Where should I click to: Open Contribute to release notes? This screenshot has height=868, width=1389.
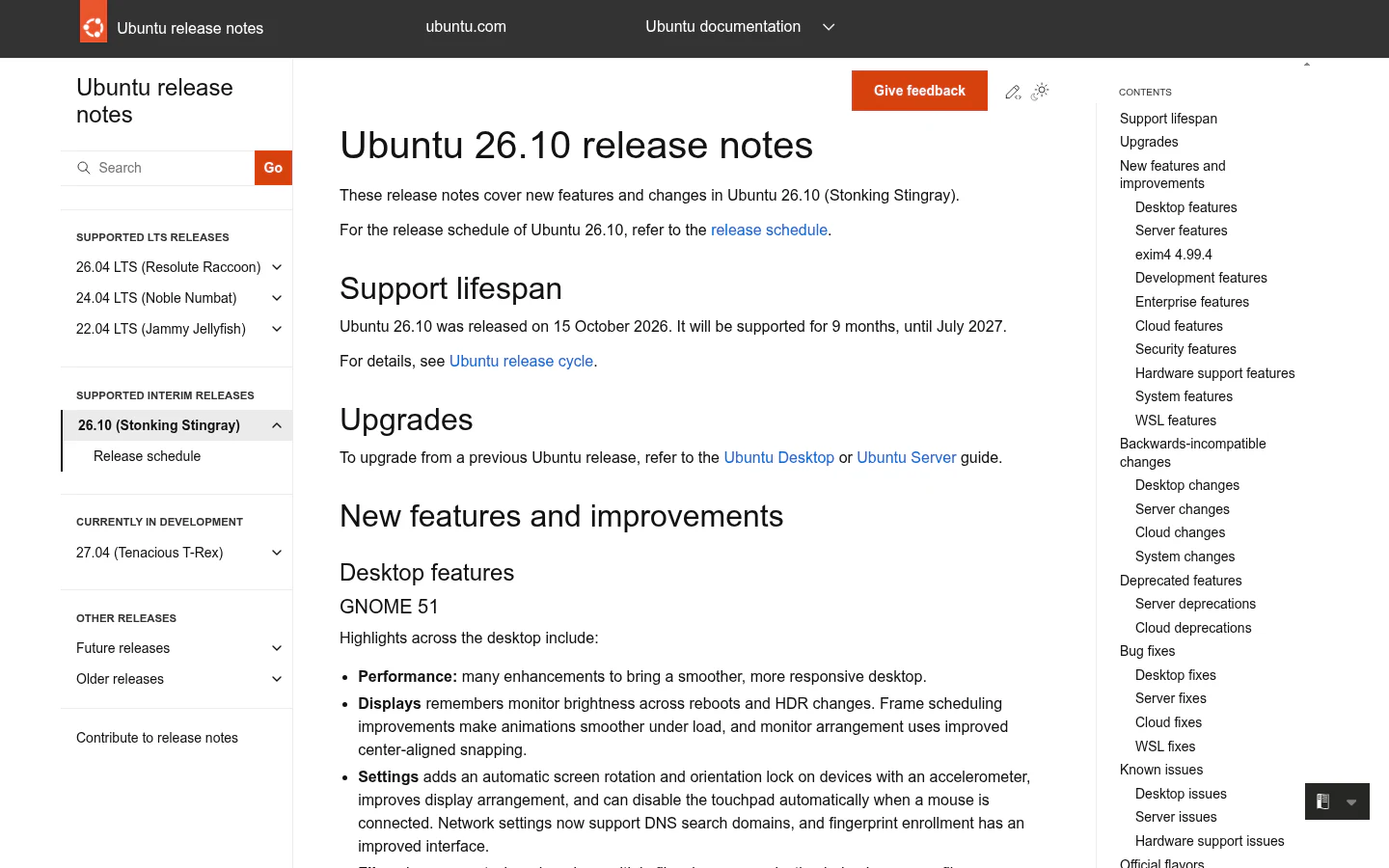coord(157,738)
